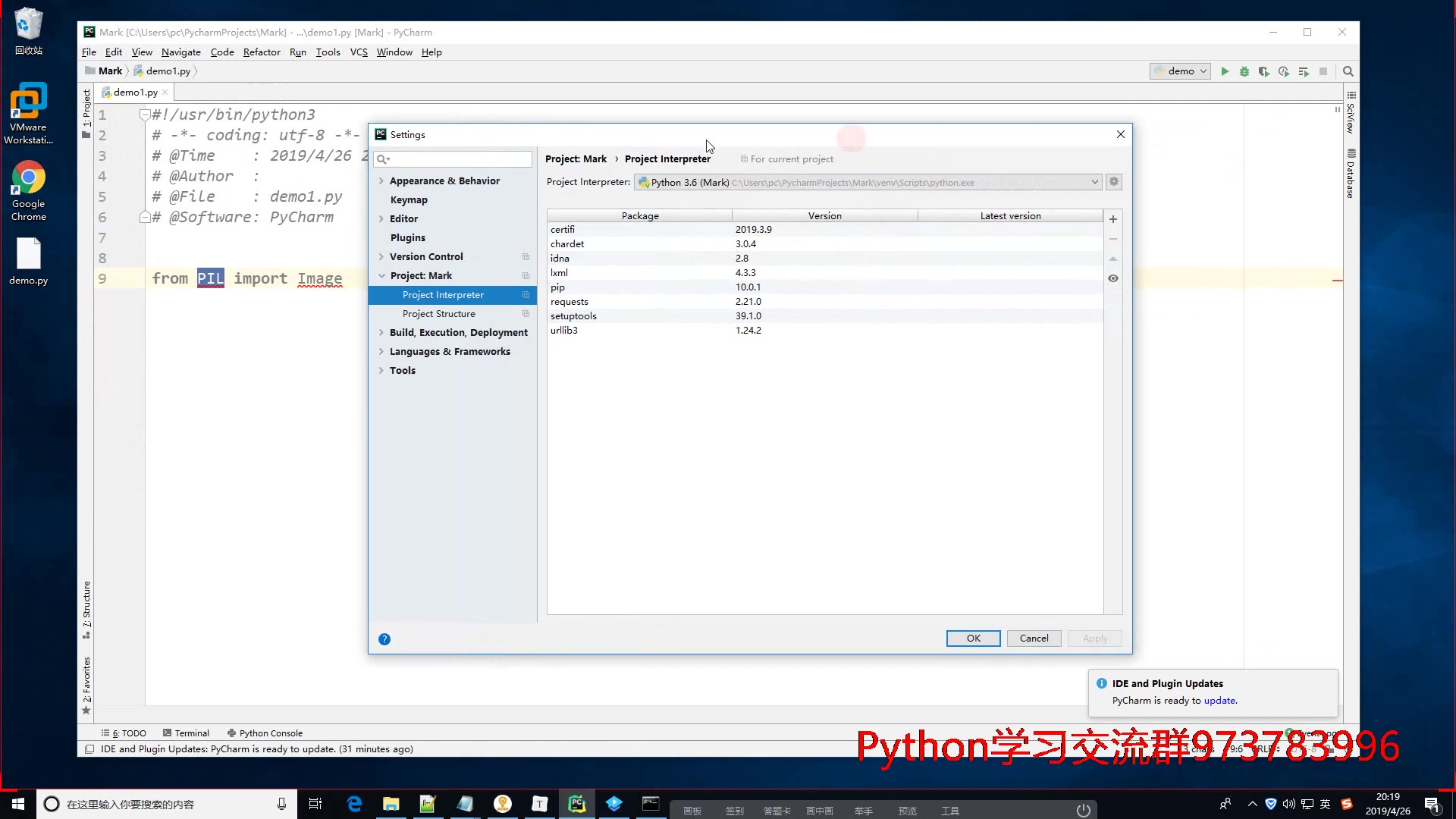The height and width of the screenshot is (819, 1456).
Task: Open the demo run configuration dropdown
Action: coord(1181,71)
